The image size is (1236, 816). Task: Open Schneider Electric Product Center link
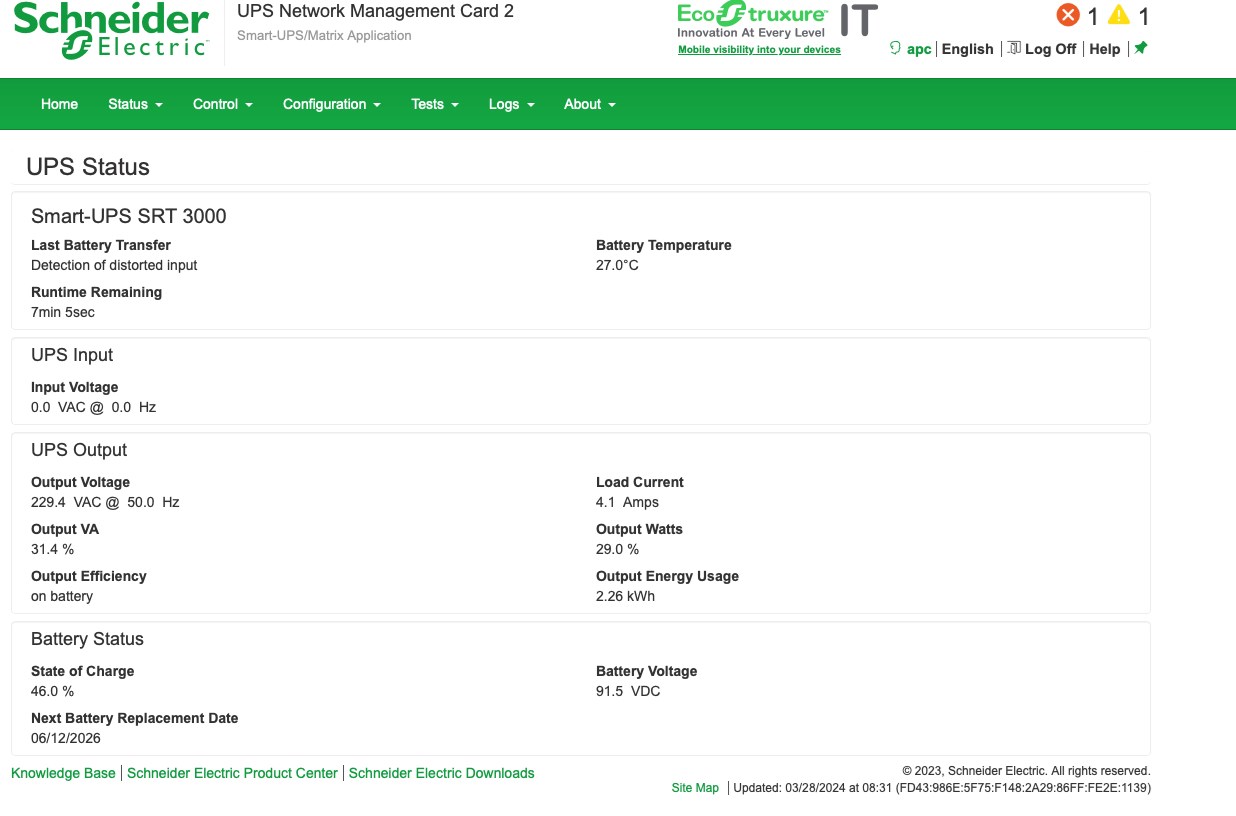point(232,773)
